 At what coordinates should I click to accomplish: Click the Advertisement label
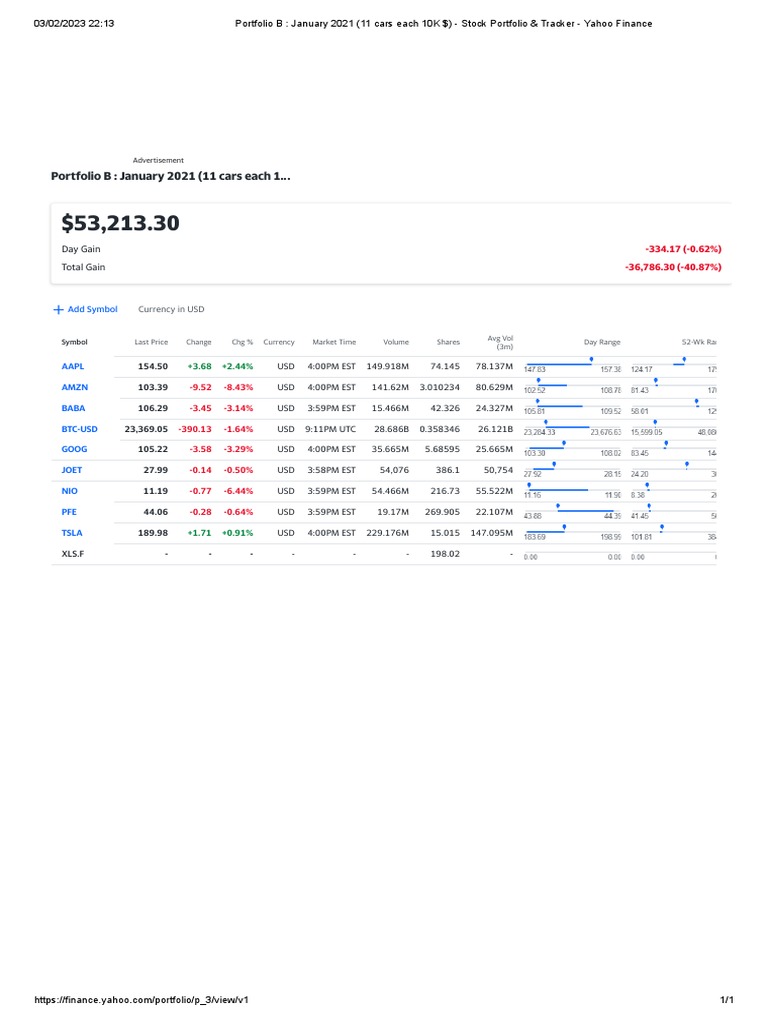tap(158, 160)
